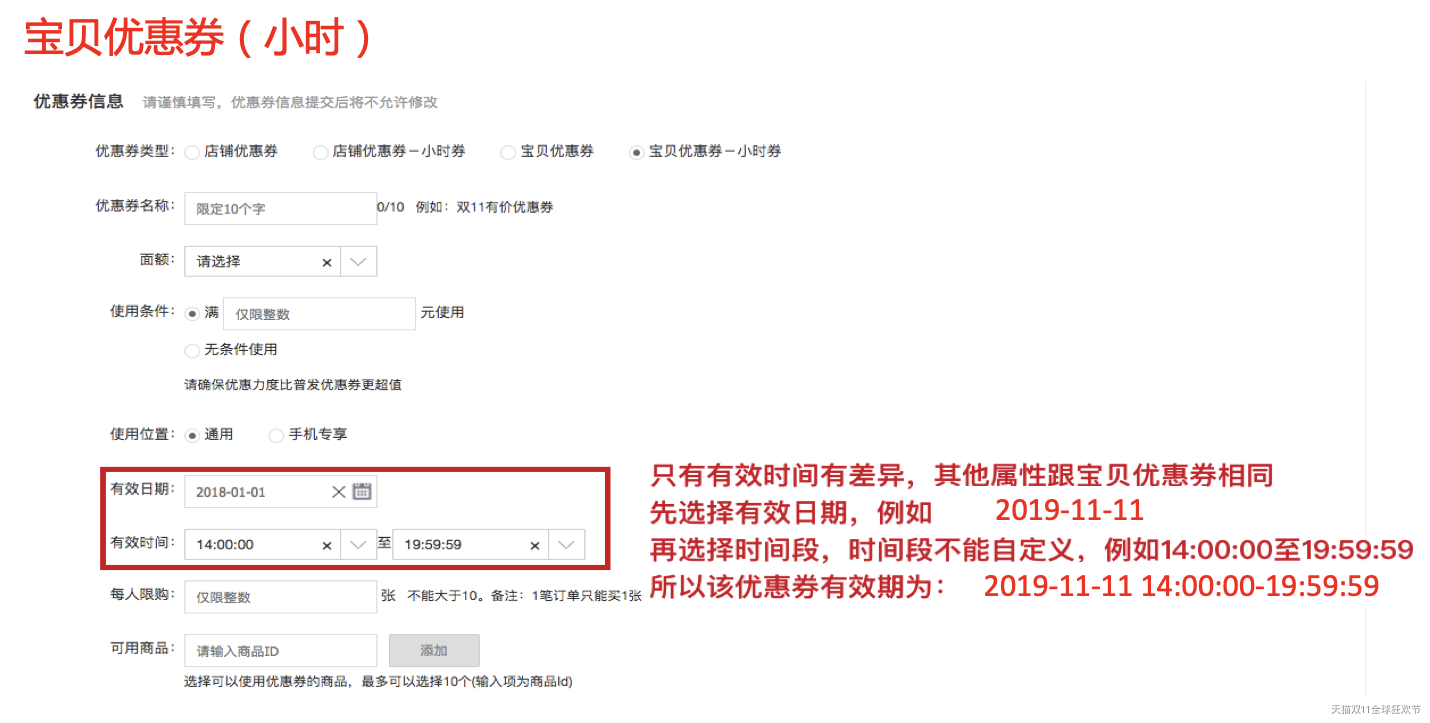Choose 宝贝优惠券 coupon type
The width and height of the screenshot is (1430, 723).
(x=508, y=152)
